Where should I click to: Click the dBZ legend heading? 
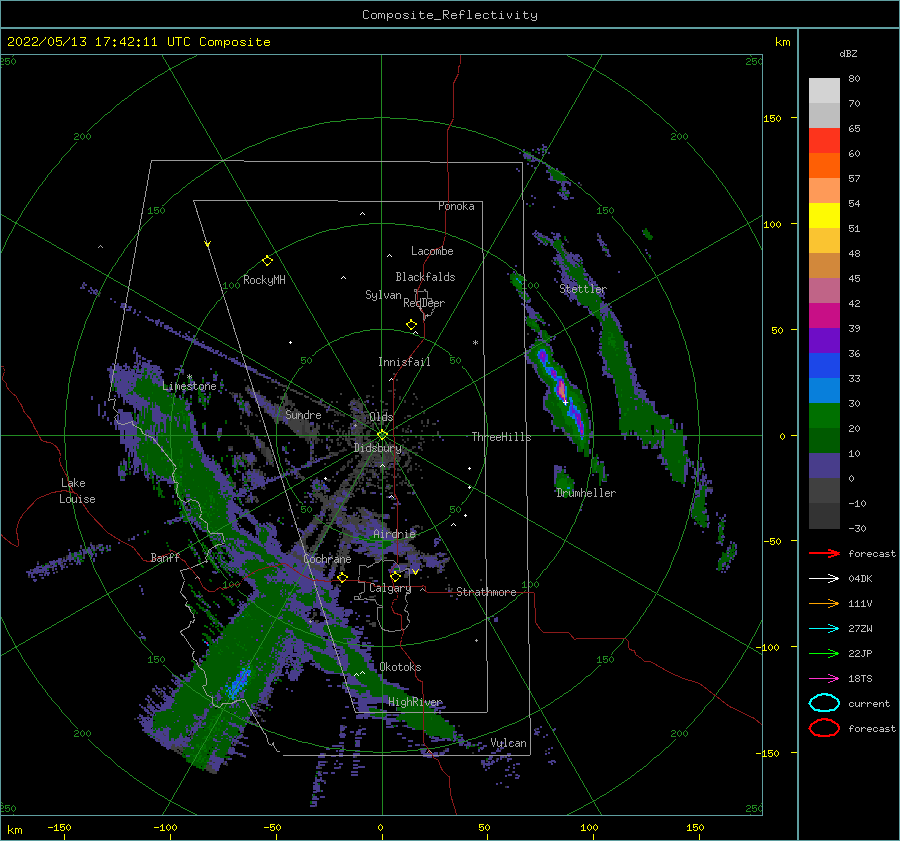[848, 54]
